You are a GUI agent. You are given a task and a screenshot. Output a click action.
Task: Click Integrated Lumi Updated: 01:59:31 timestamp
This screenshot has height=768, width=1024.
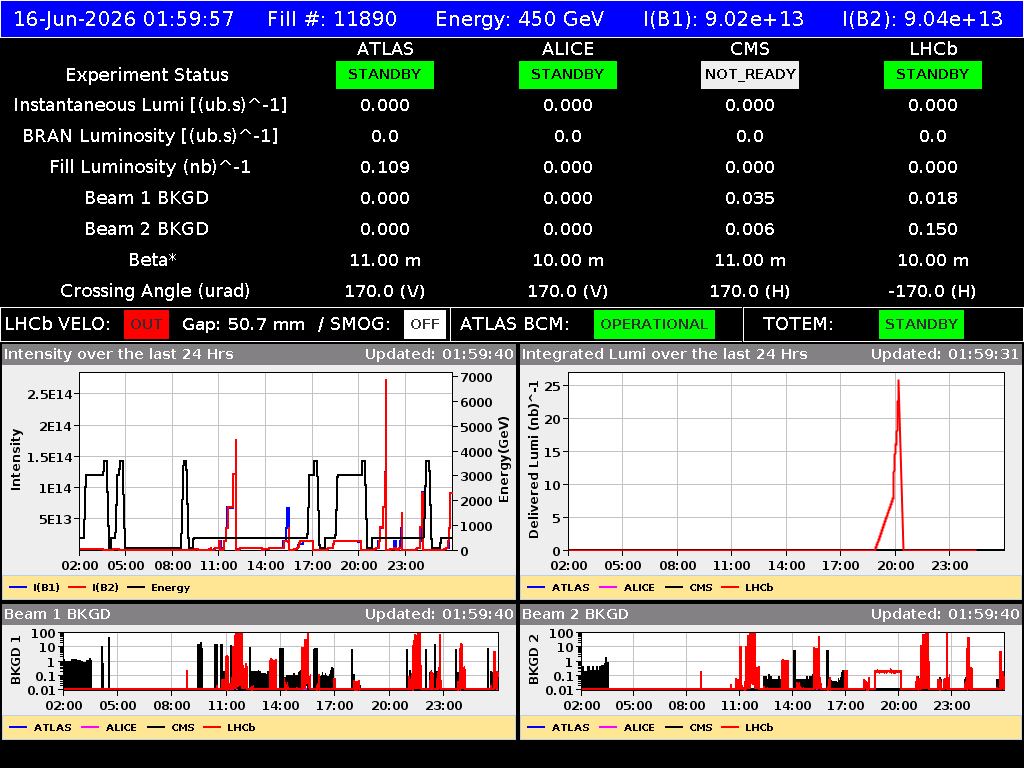[x=945, y=355]
